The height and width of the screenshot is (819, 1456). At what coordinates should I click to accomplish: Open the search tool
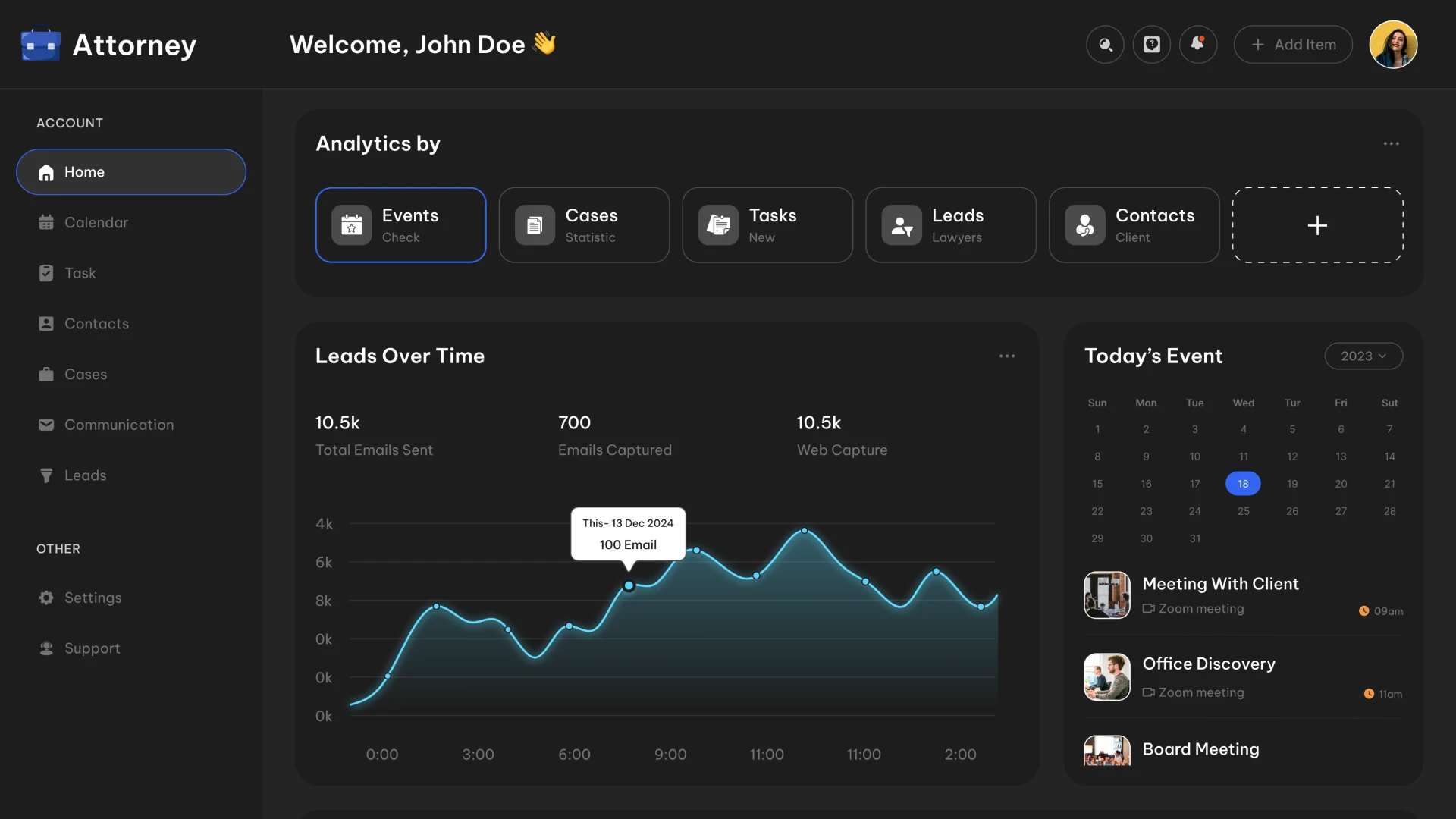pos(1105,45)
